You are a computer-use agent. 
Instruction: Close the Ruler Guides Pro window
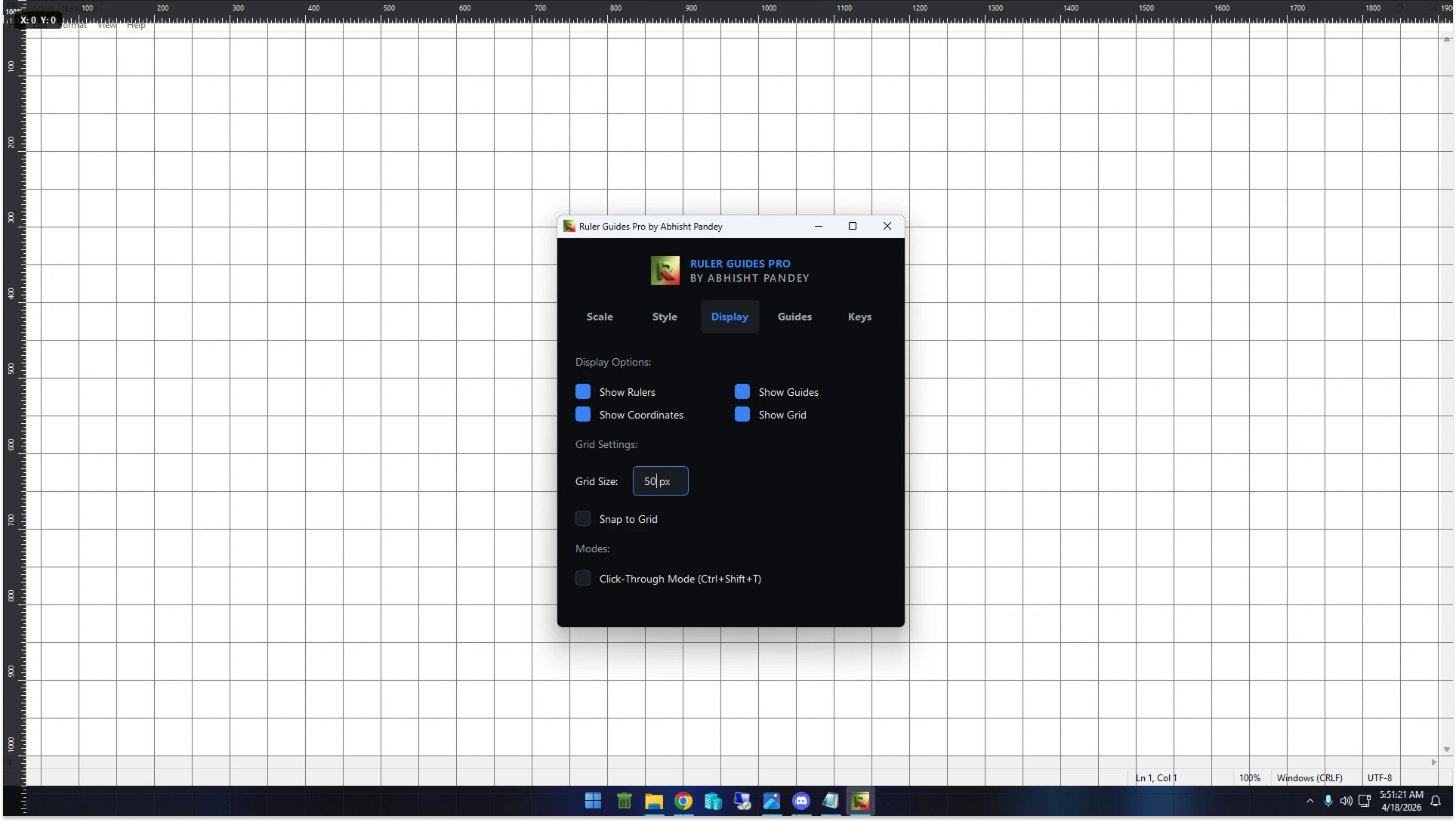[887, 226]
